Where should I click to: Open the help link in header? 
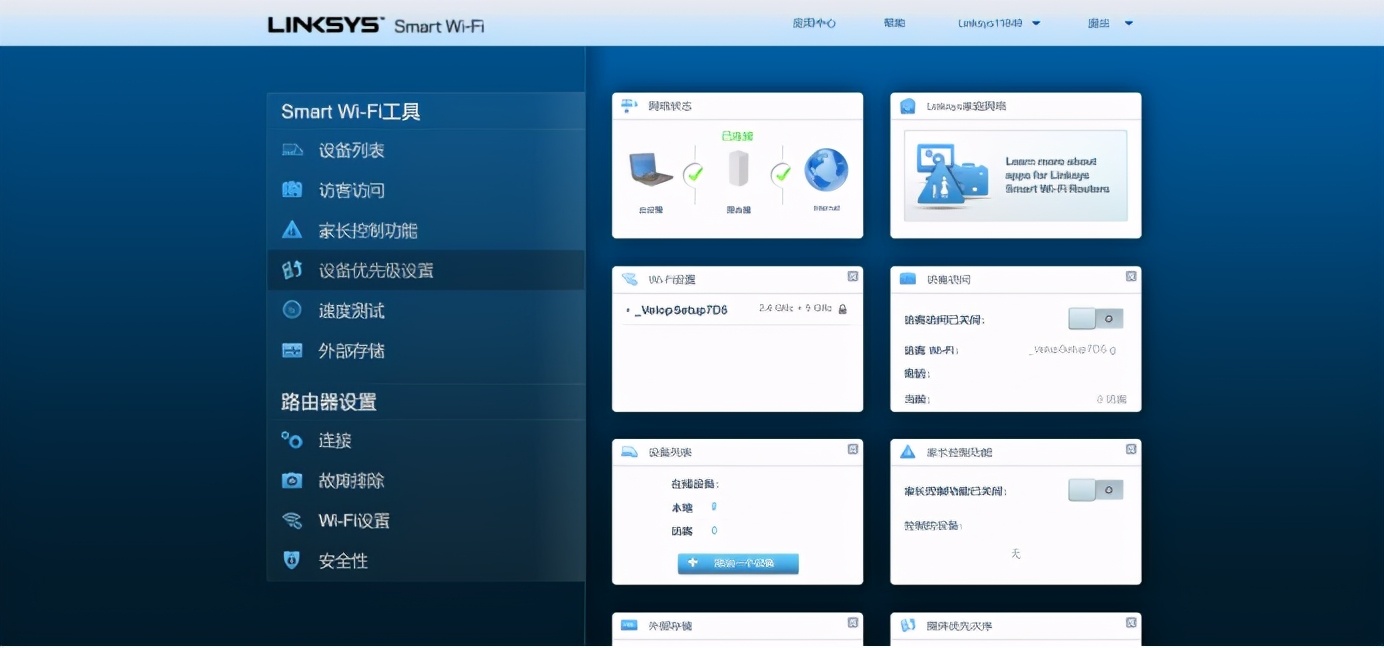pos(895,23)
